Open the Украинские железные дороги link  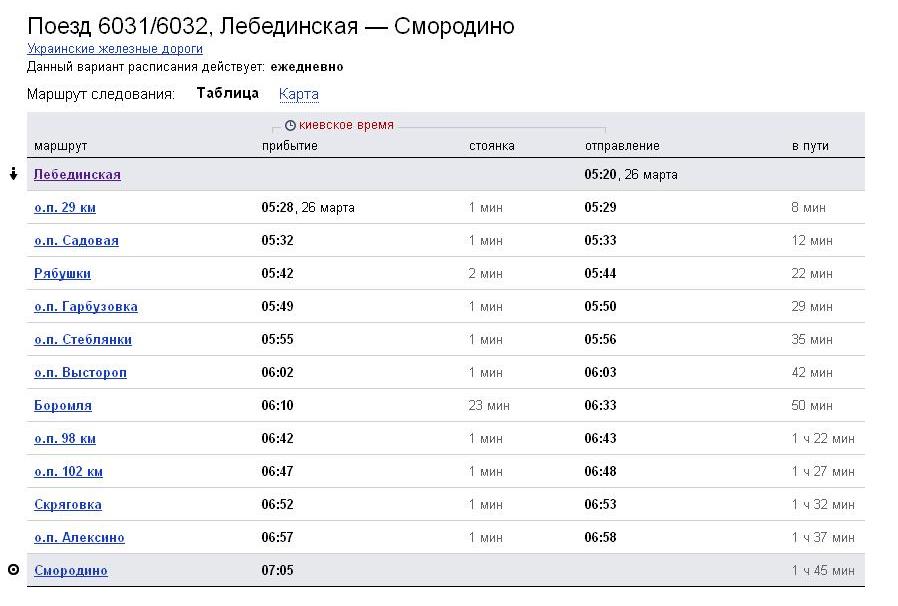point(115,48)
